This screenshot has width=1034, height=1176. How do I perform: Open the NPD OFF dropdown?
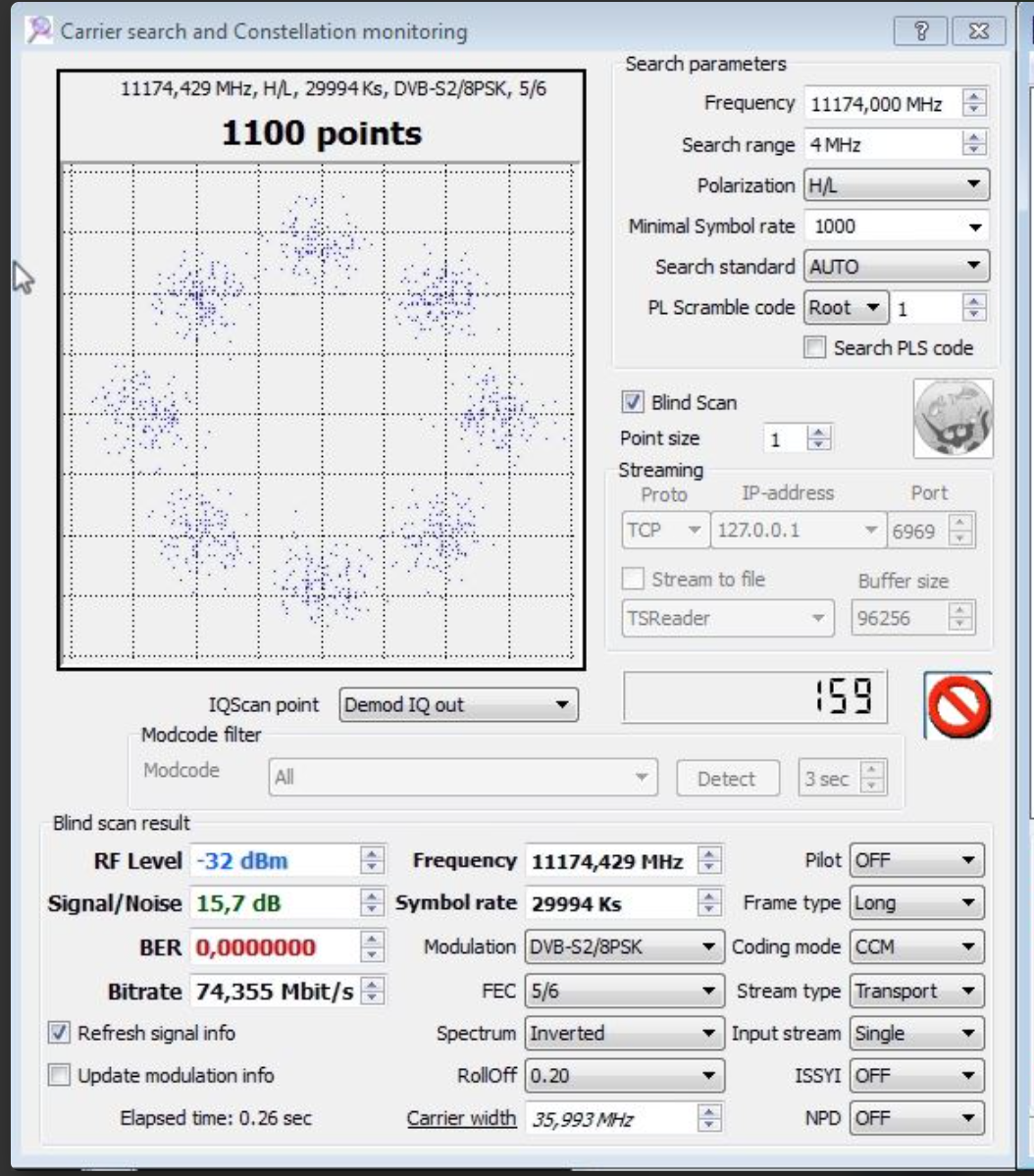point(917,1117)
